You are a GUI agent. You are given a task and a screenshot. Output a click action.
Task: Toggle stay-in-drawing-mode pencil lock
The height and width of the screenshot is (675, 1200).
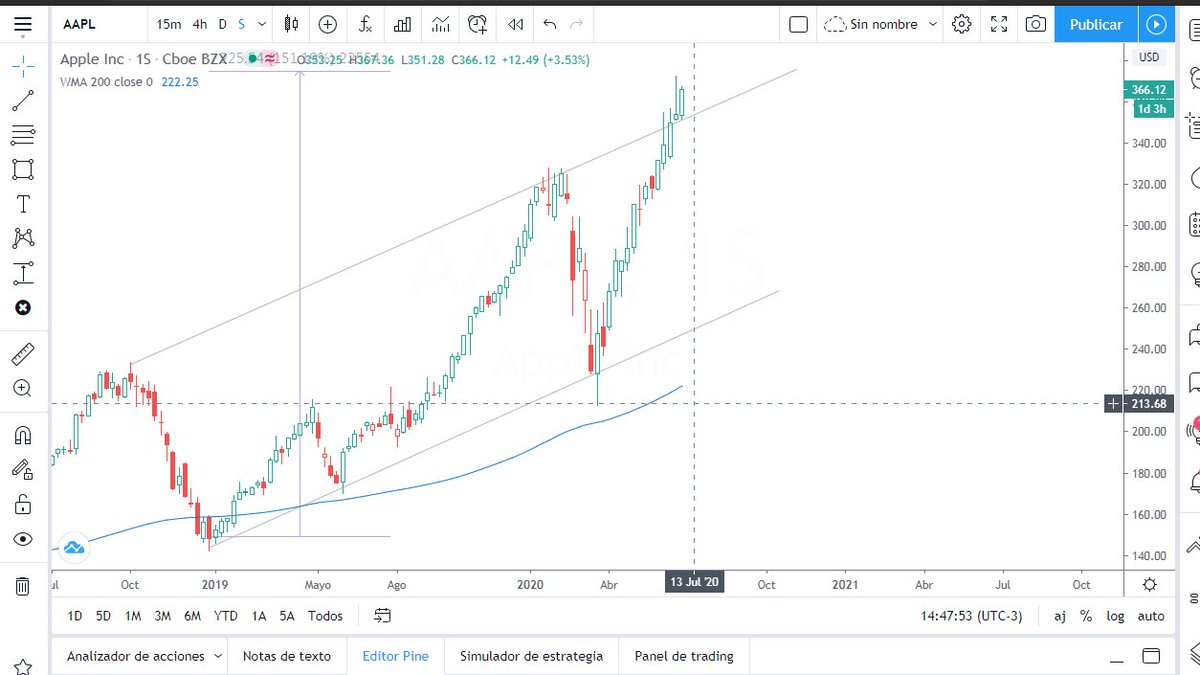23,469
